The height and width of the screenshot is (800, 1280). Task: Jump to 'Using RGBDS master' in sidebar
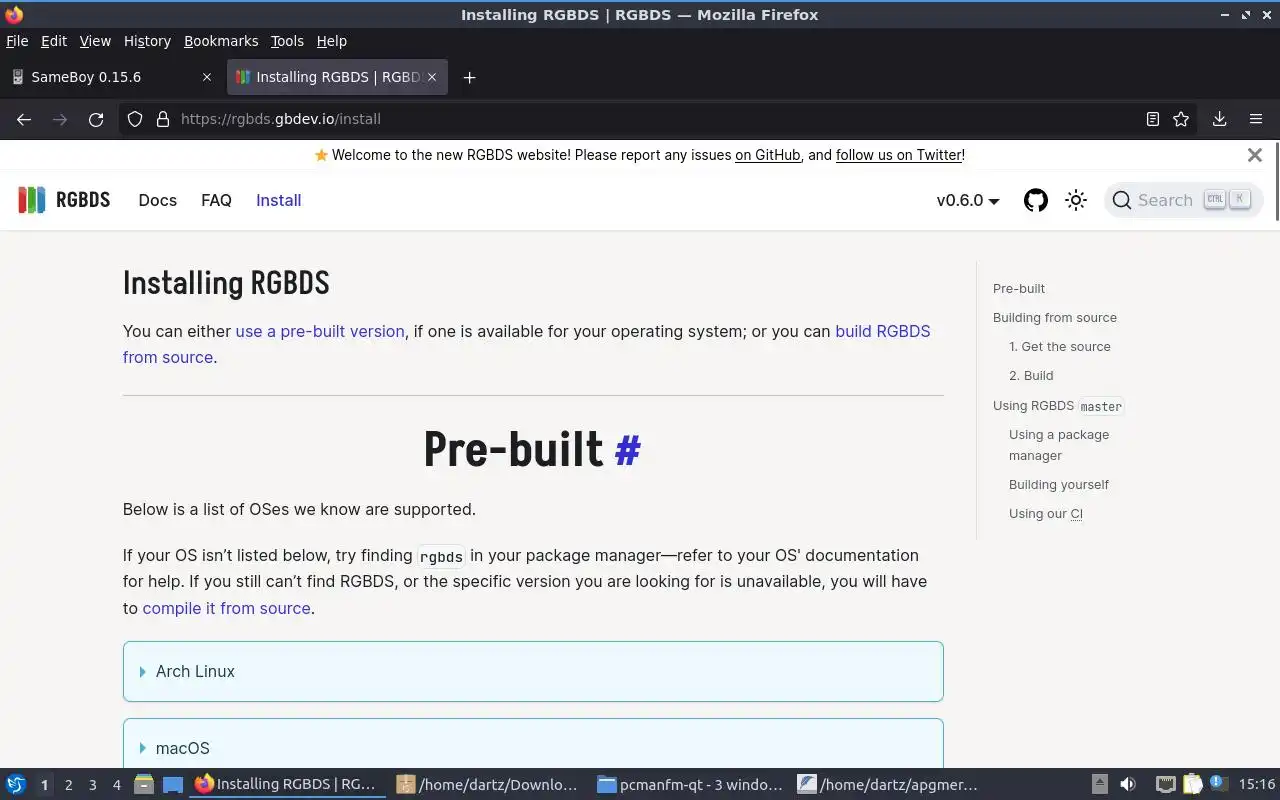(1059, 405)
